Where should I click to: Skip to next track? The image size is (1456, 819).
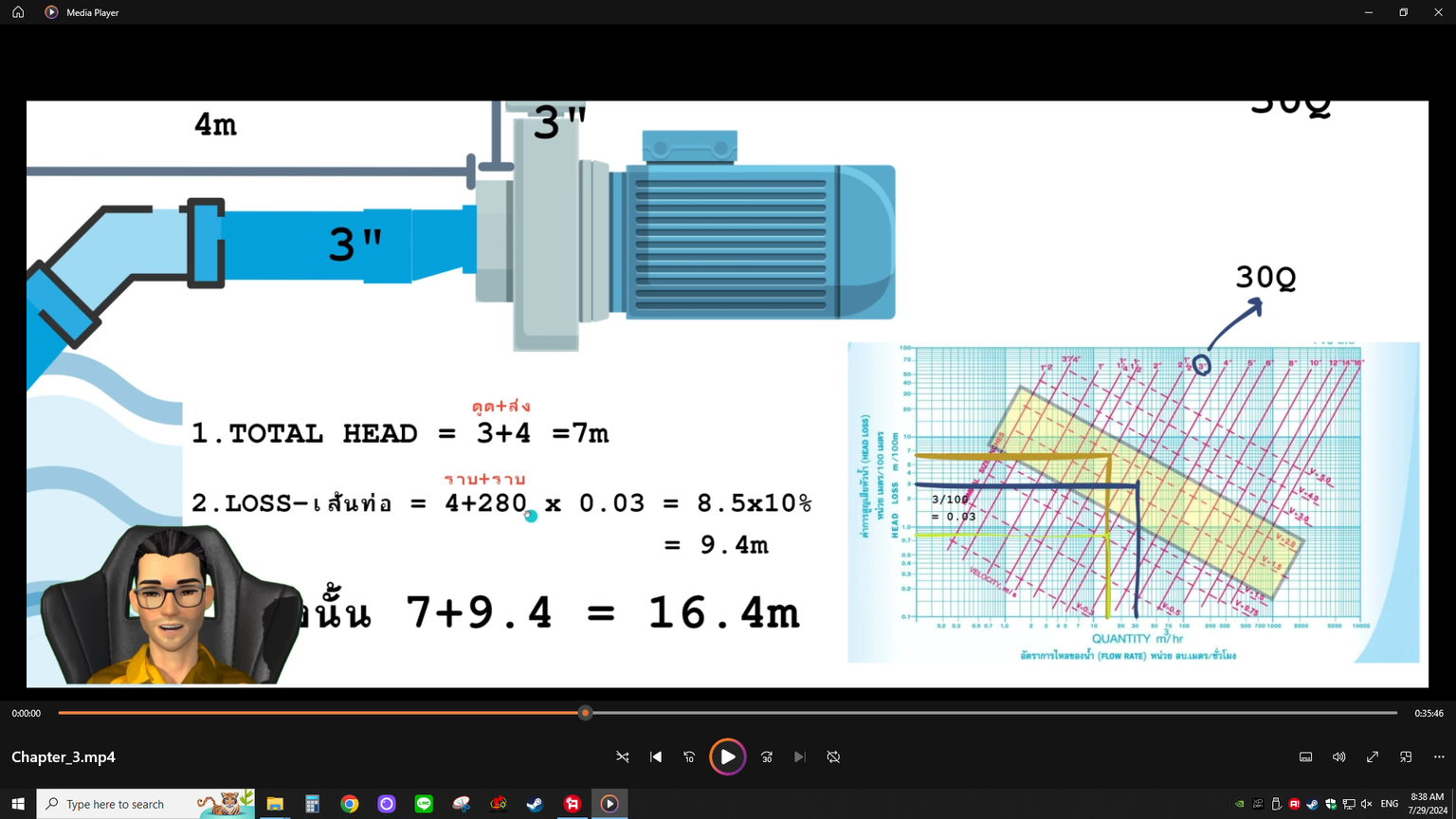click(x=800, y=756)
